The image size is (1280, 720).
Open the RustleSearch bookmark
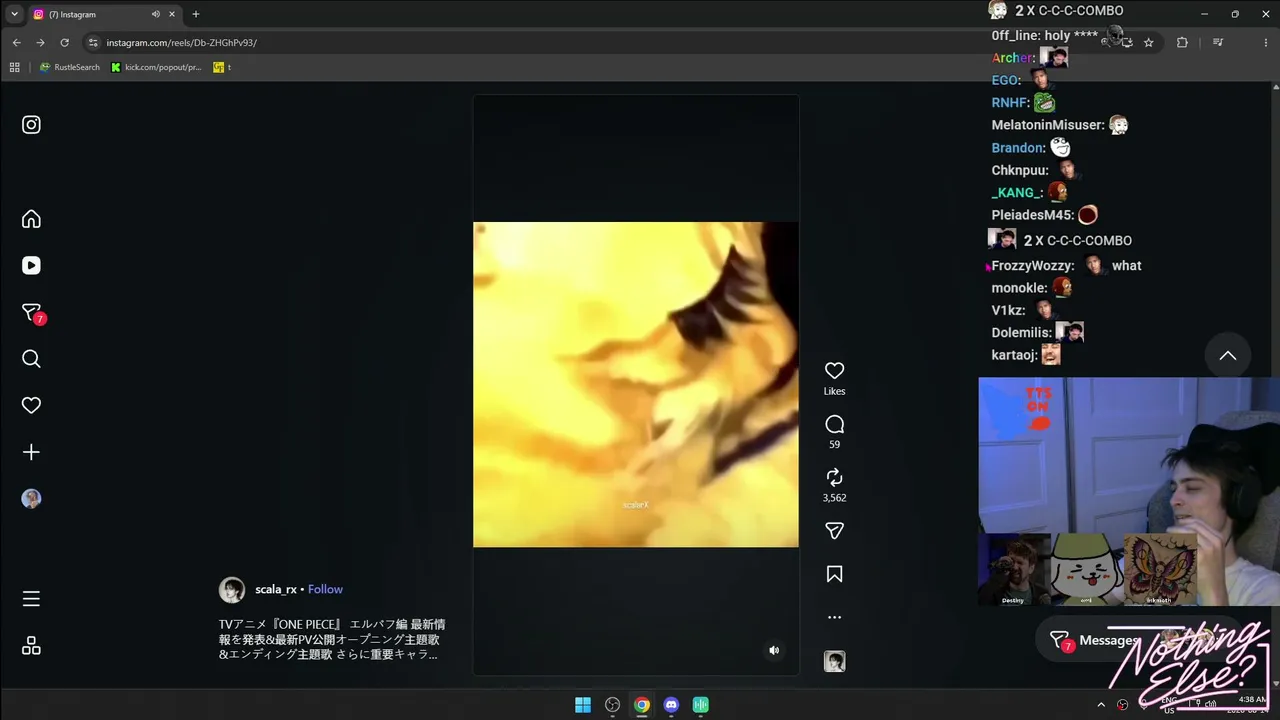pyautogui.click(x=69, y=67)
